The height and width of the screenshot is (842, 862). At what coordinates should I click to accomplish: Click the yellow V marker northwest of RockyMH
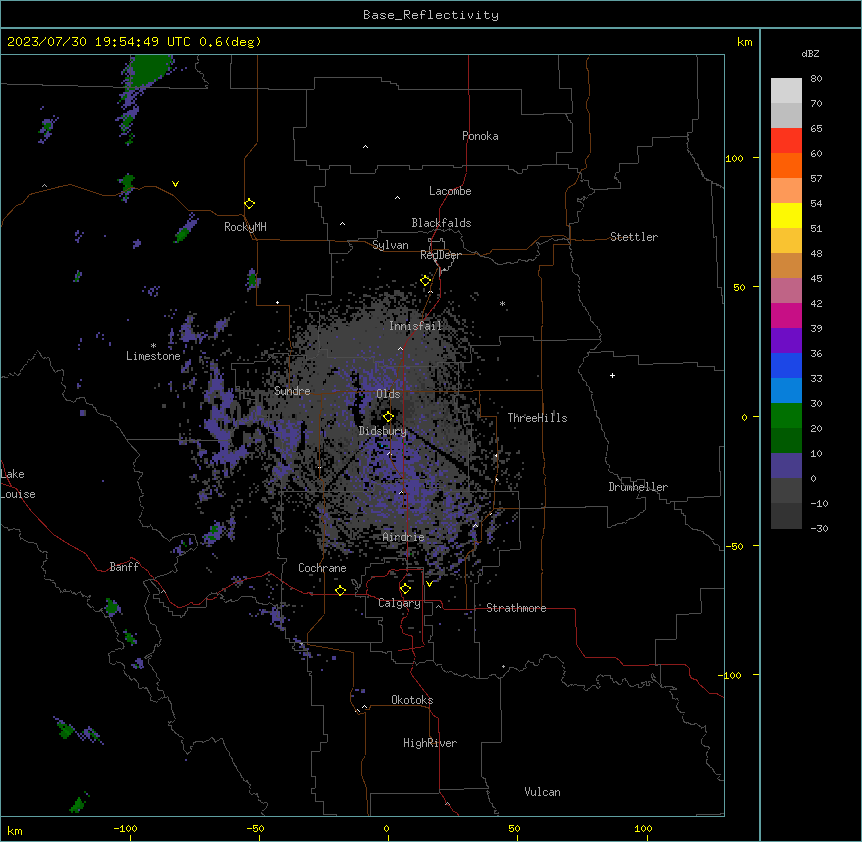point(175,184)
